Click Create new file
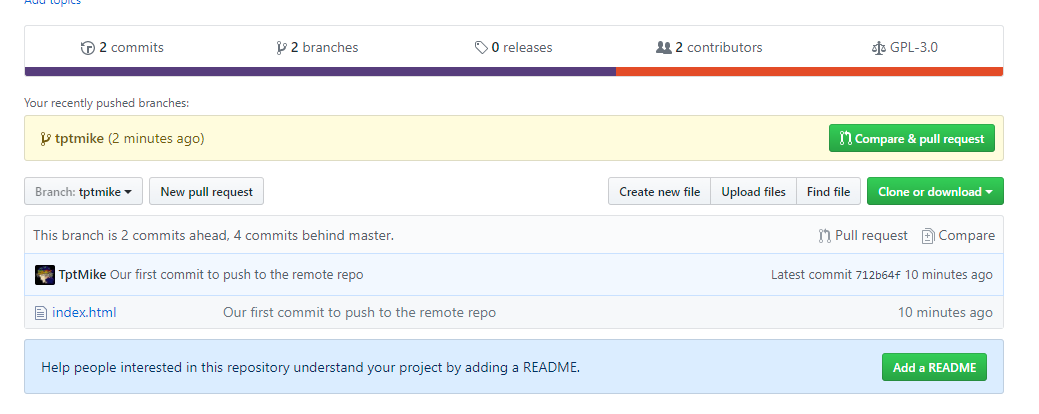Image resolution: width=1039 pixels, height=414 pixels. (x=659, y=192)
